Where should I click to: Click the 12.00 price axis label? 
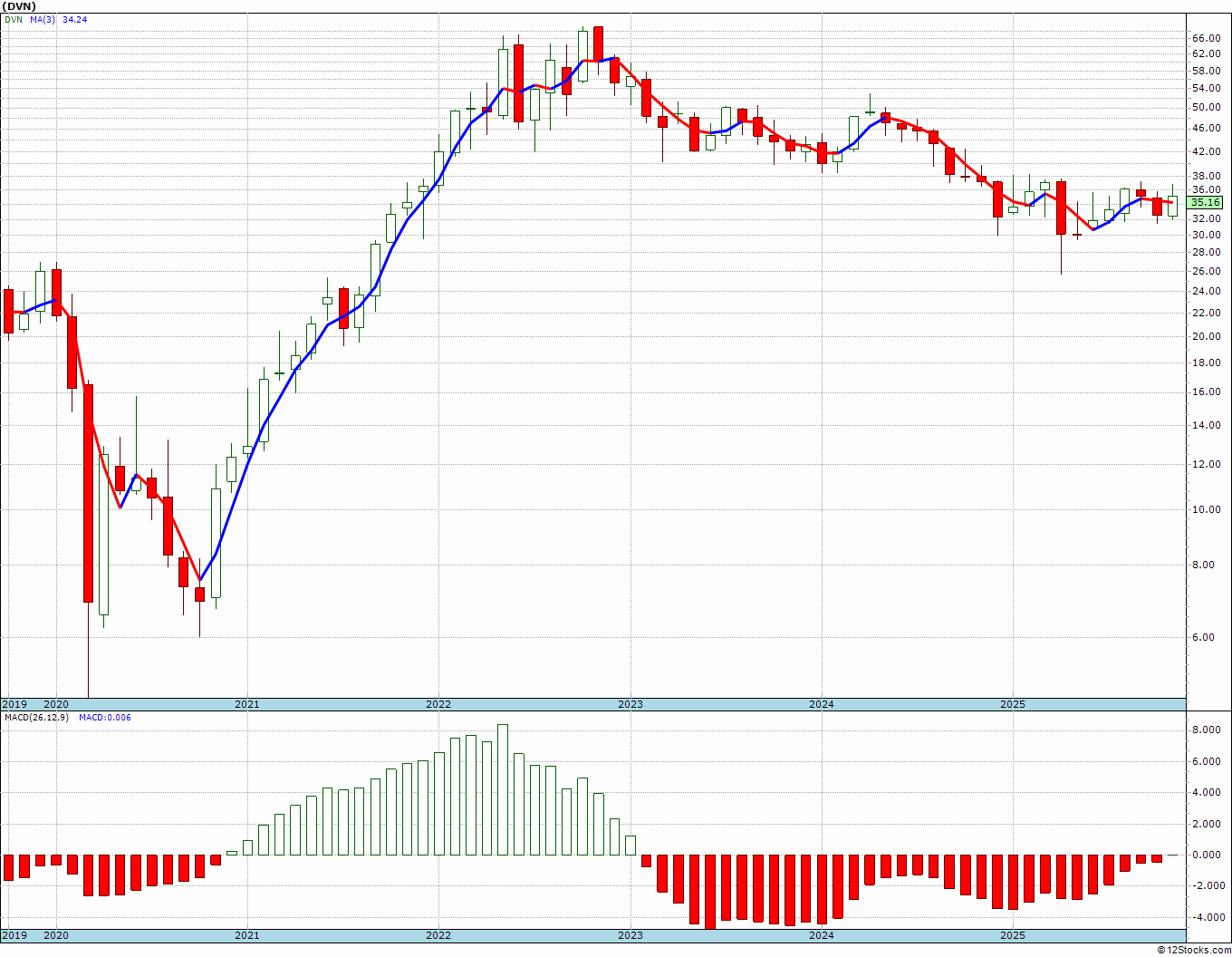point(1206,464)
